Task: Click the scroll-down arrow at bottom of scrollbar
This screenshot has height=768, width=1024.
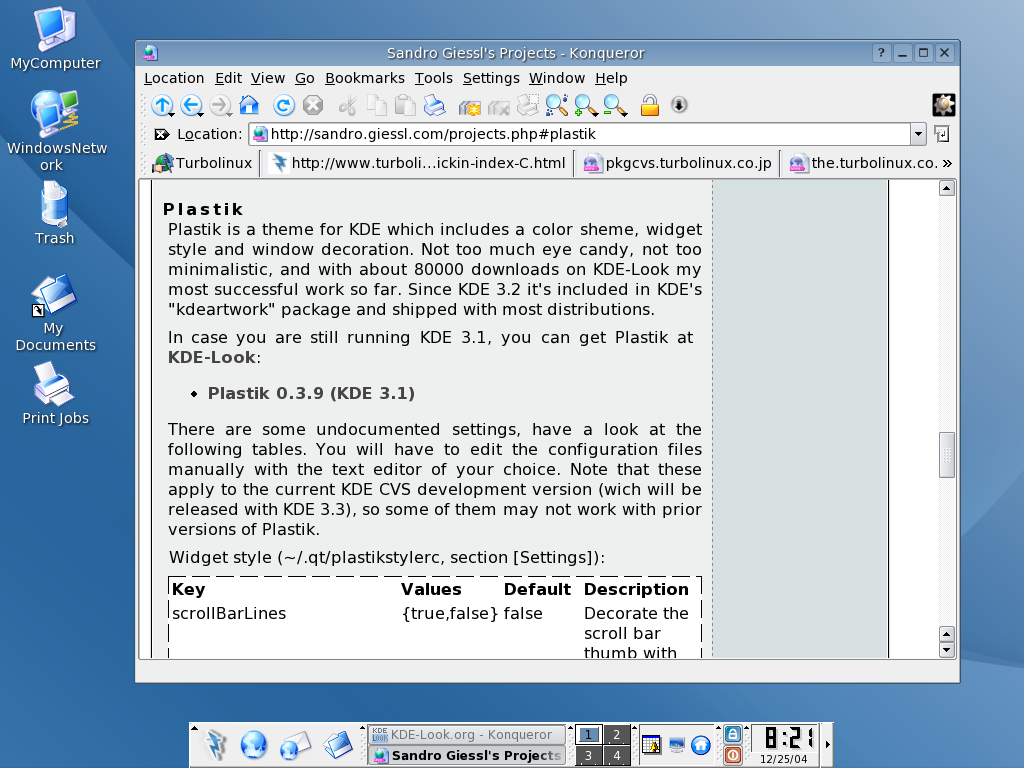Action: (x=947, y=650)
